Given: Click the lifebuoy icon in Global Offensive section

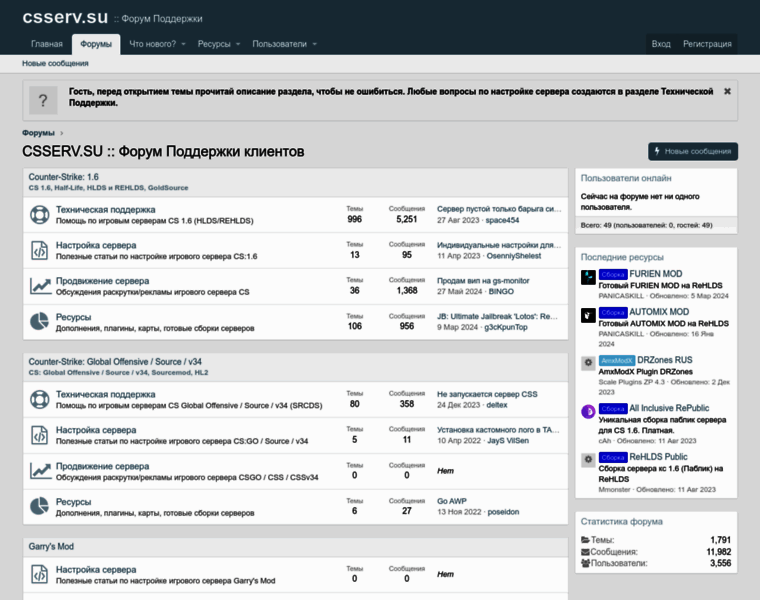Looking at the screenshot, I should point(40,400).
